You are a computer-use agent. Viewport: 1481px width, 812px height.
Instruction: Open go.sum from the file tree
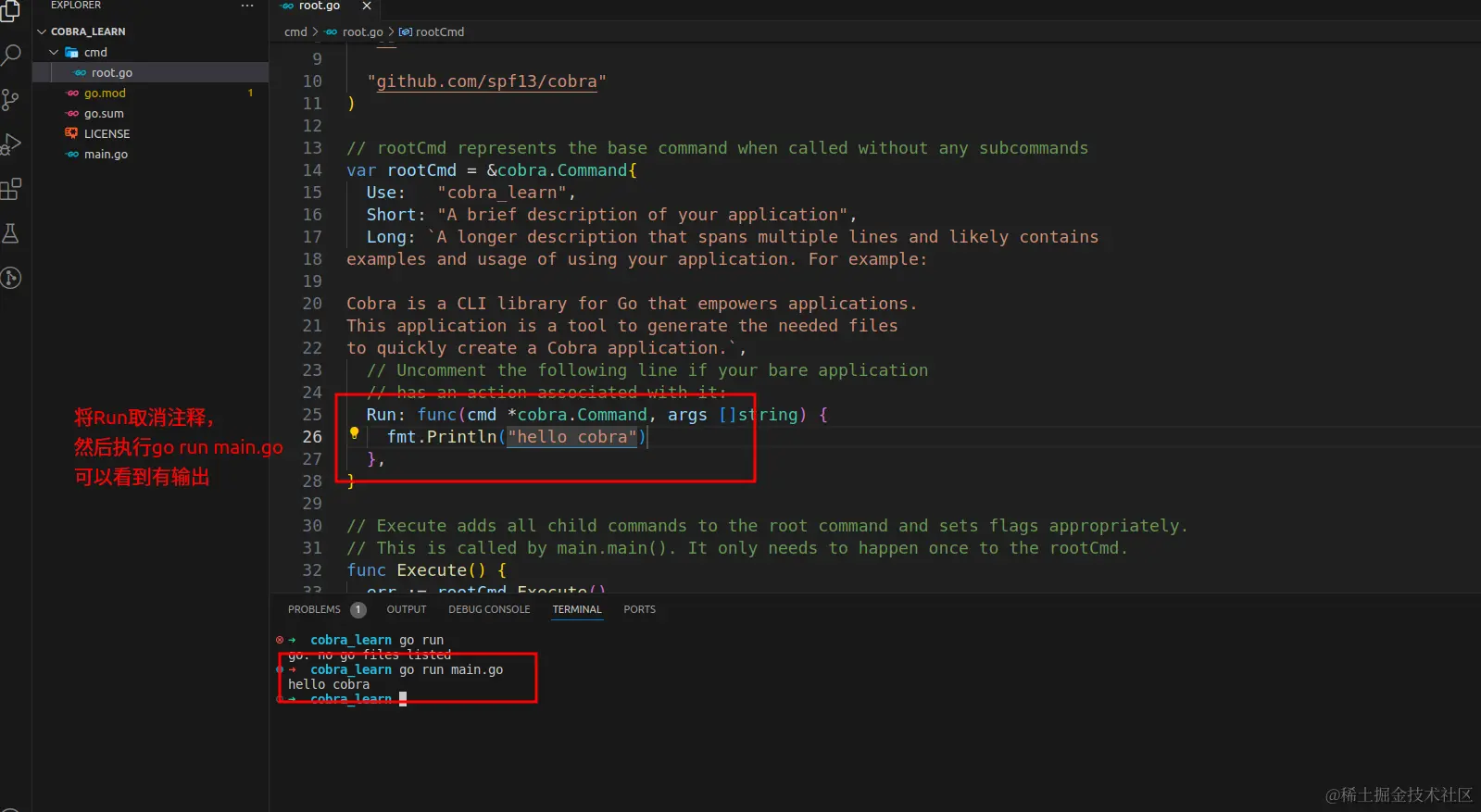click(x=150, y=113)
